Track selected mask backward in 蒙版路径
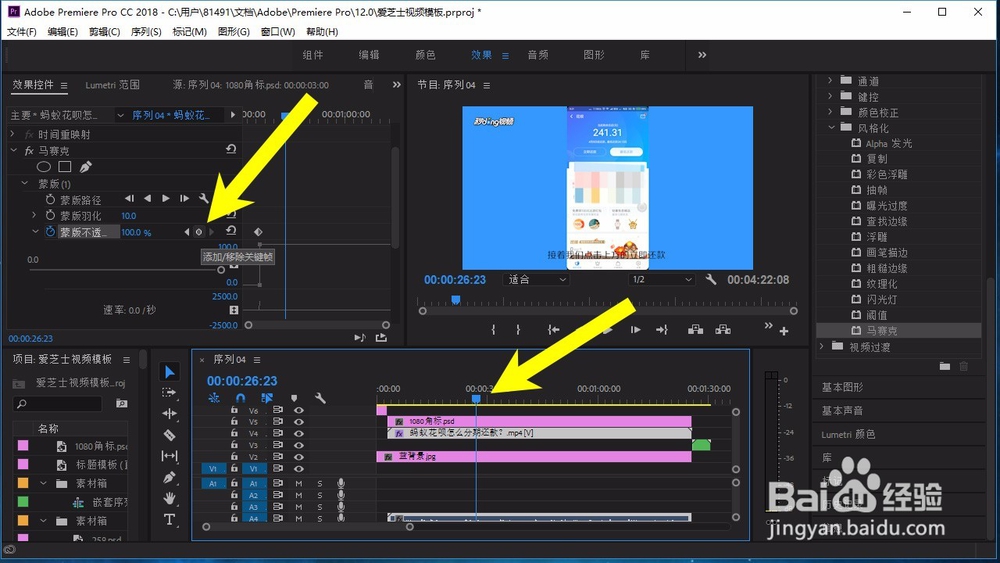Screen dimensions: 1000x563 click(x=147, y=198)
